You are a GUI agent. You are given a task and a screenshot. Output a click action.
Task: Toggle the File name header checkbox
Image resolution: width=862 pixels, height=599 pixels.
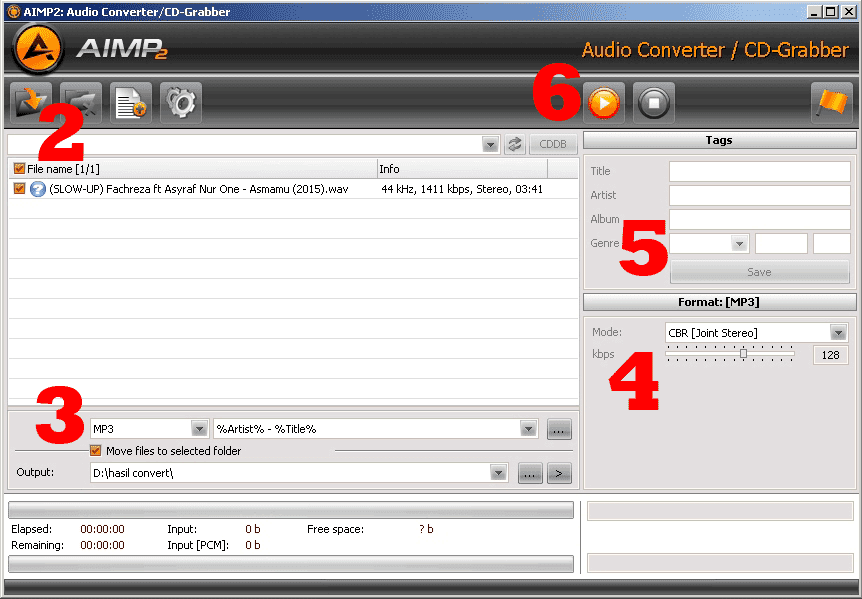click(19, 169)
